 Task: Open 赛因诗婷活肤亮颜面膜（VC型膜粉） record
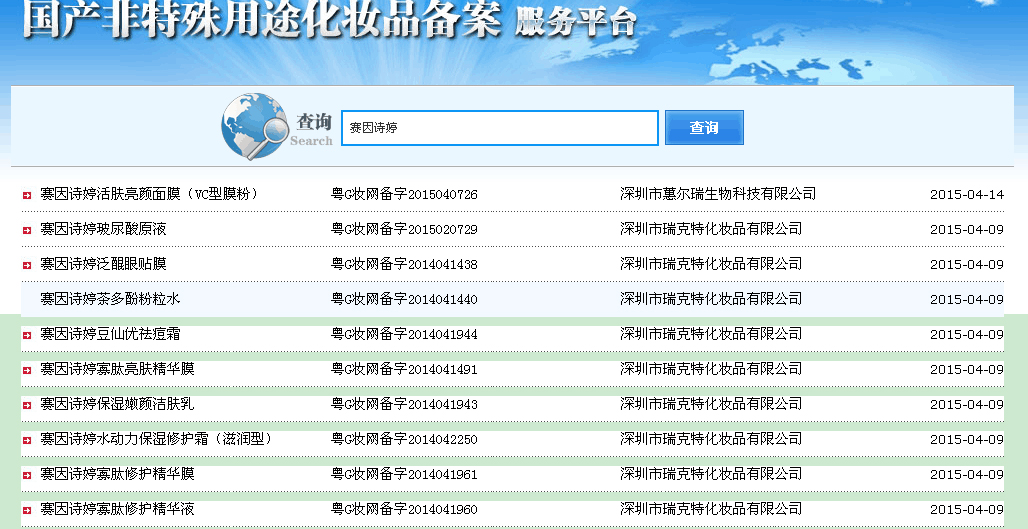(x=149, y=194)
